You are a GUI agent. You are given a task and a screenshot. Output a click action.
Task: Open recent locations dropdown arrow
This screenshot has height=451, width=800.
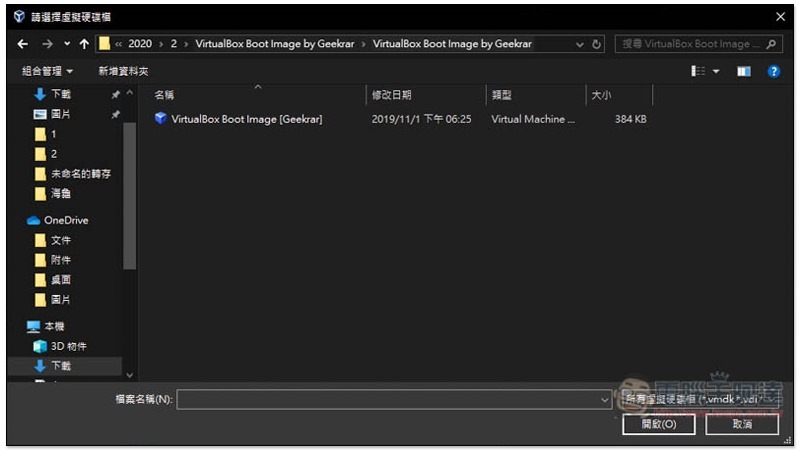tap(67, 44)
